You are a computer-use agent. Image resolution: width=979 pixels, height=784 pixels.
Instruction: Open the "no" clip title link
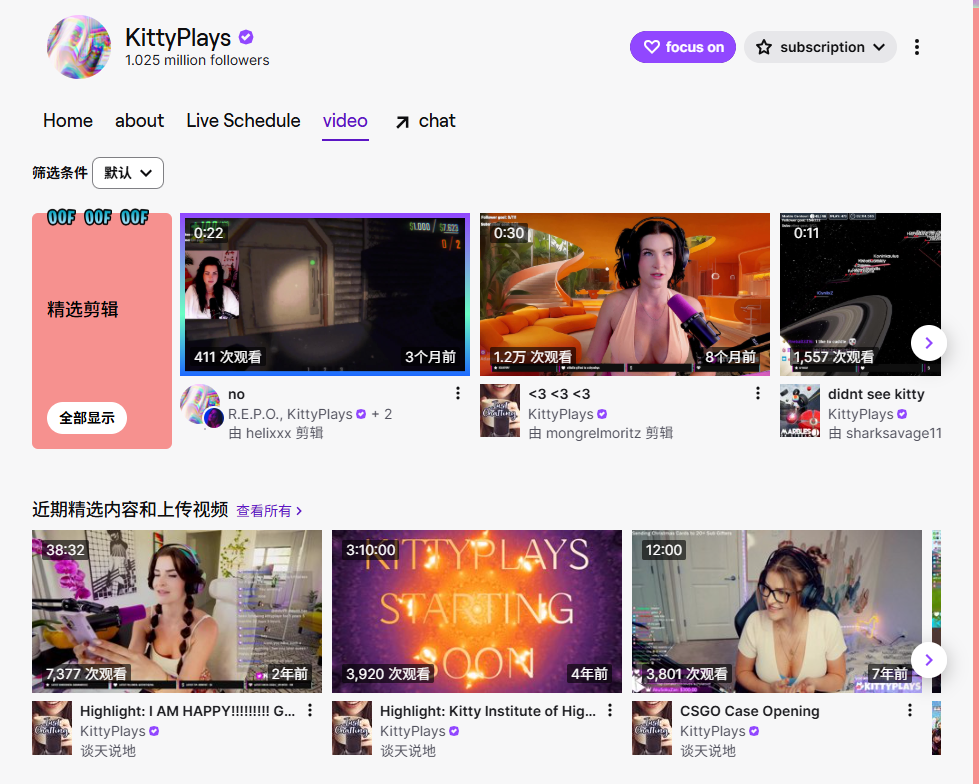click(x=236, y=394)
